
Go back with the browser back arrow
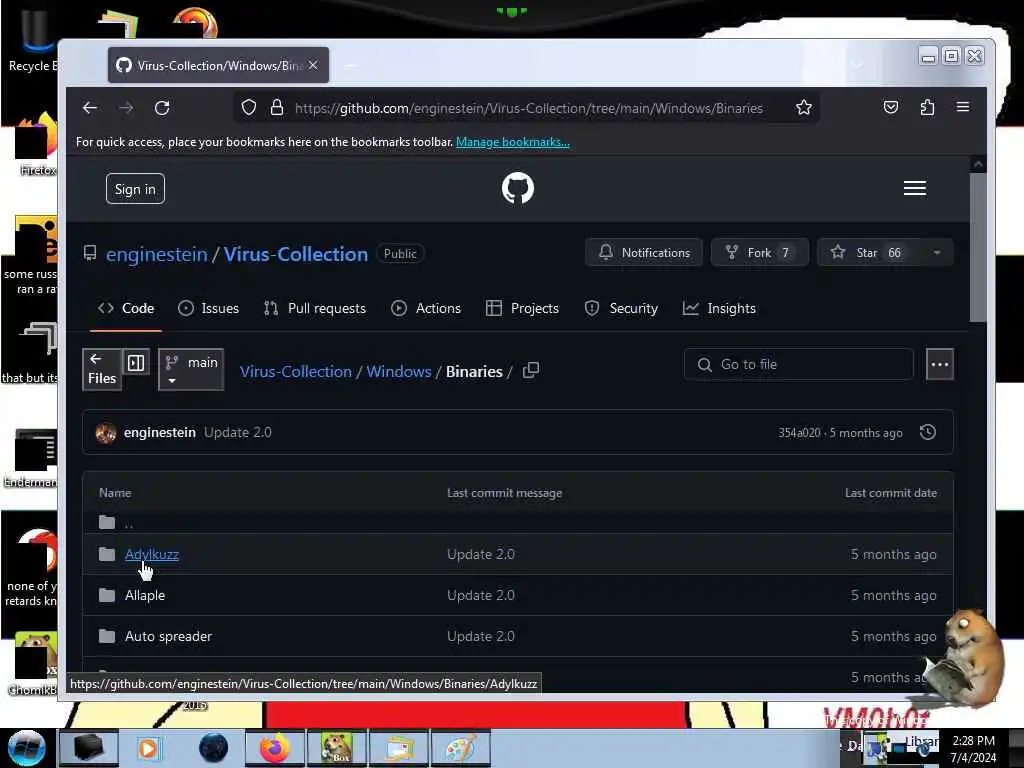pyautogui.click(x=89, y=108)
